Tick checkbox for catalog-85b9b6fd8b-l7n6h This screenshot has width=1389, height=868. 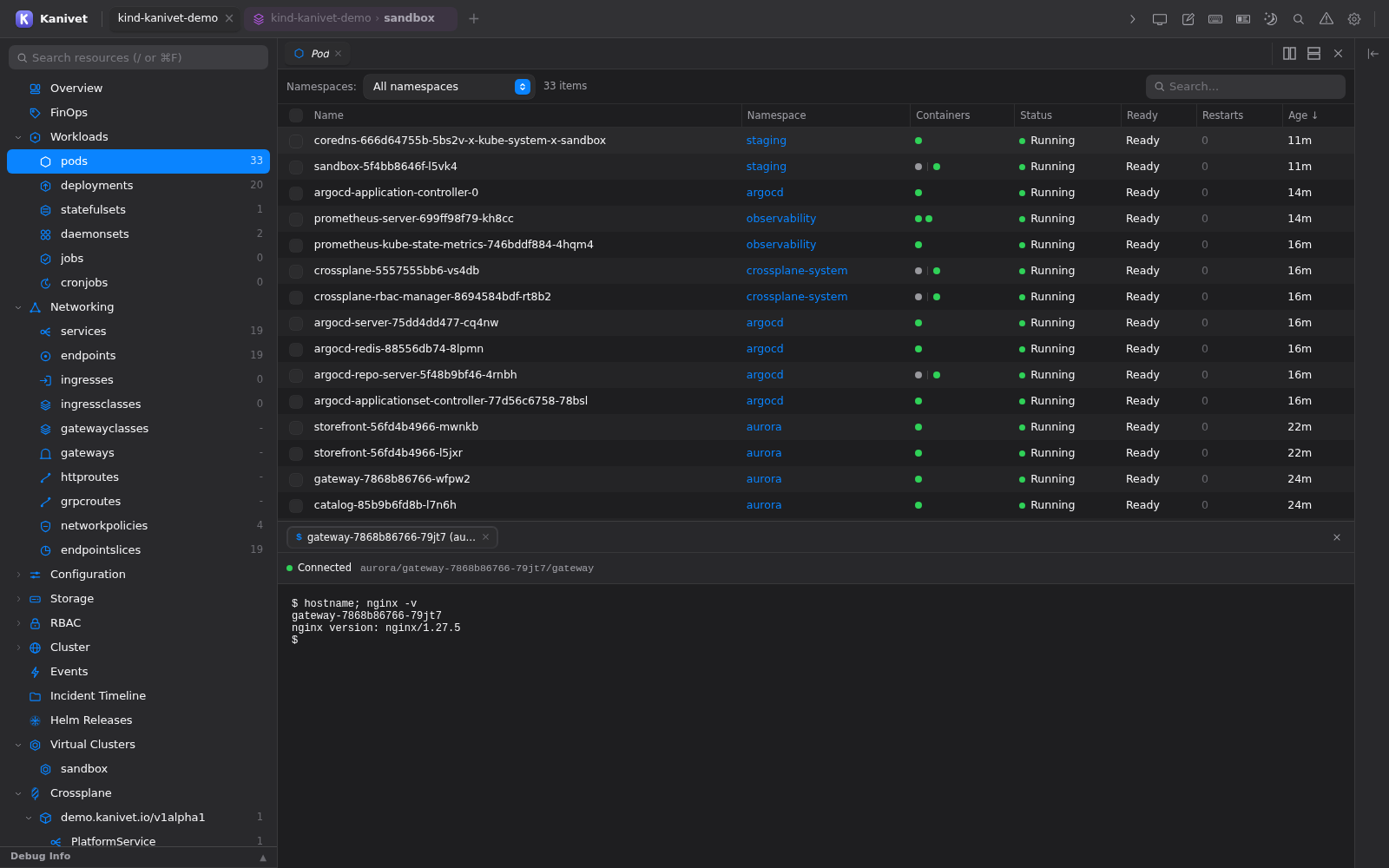[x=296, y=505]
